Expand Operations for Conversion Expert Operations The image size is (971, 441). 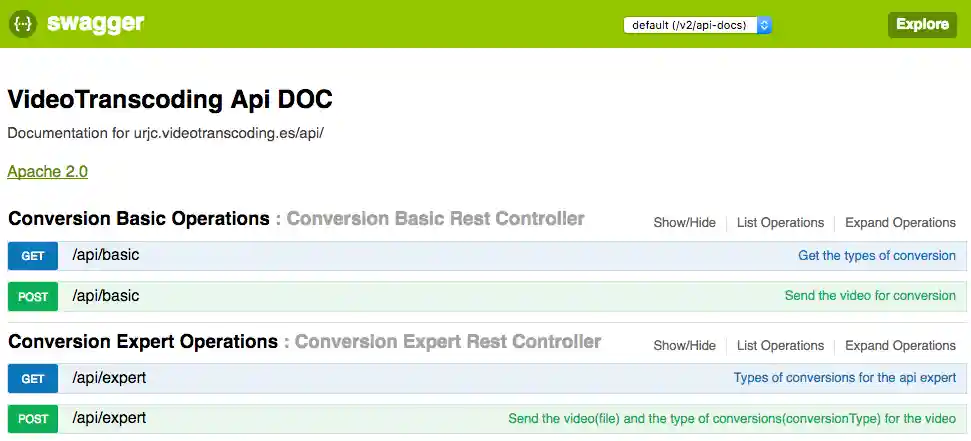pyautogui.click(x=900, y=346)
